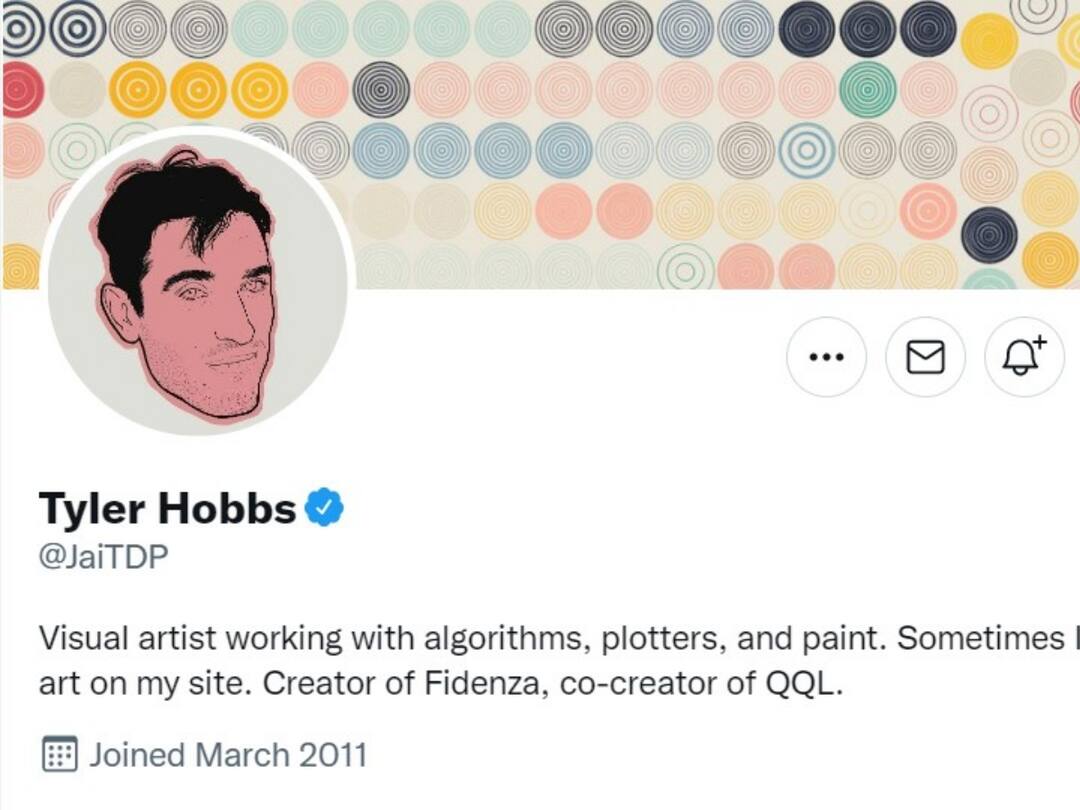The image size is (1080, 810).
Task: Open the three-dot more options menu
Action: point(826,357)
